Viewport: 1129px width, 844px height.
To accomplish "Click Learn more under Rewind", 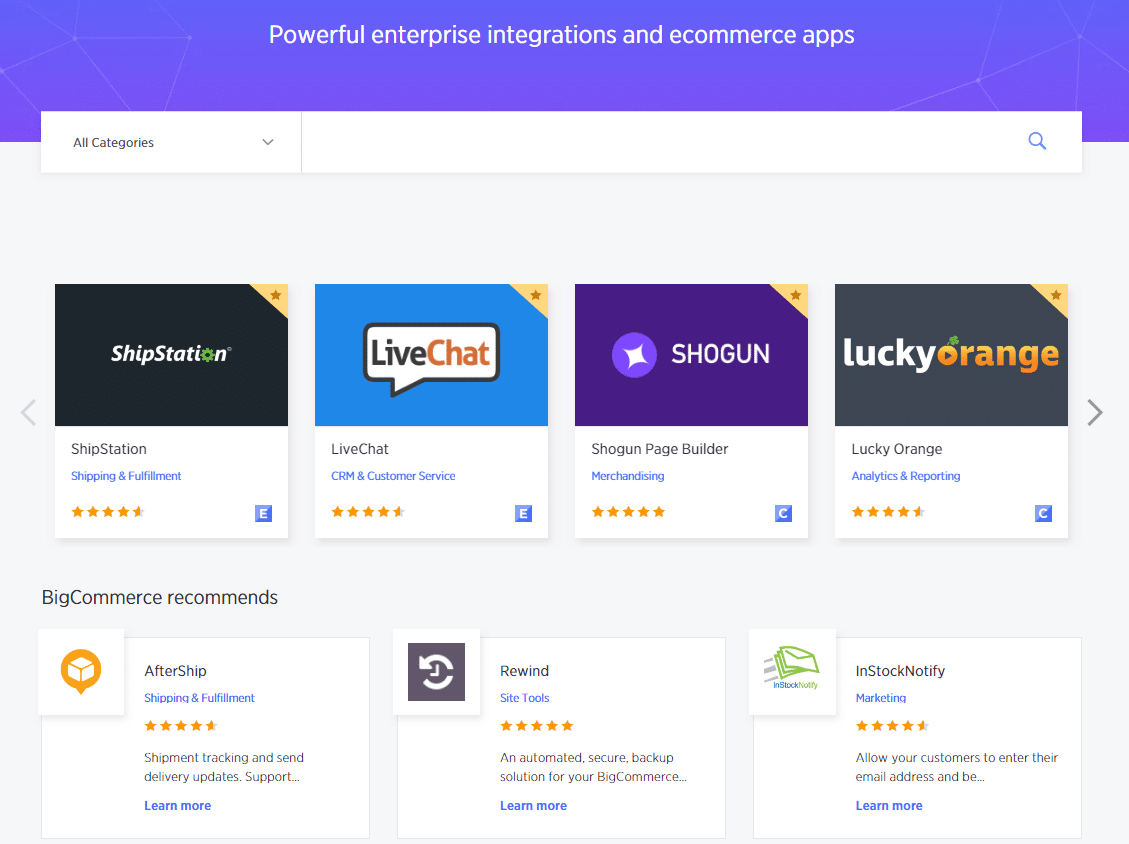I will 533,806.
